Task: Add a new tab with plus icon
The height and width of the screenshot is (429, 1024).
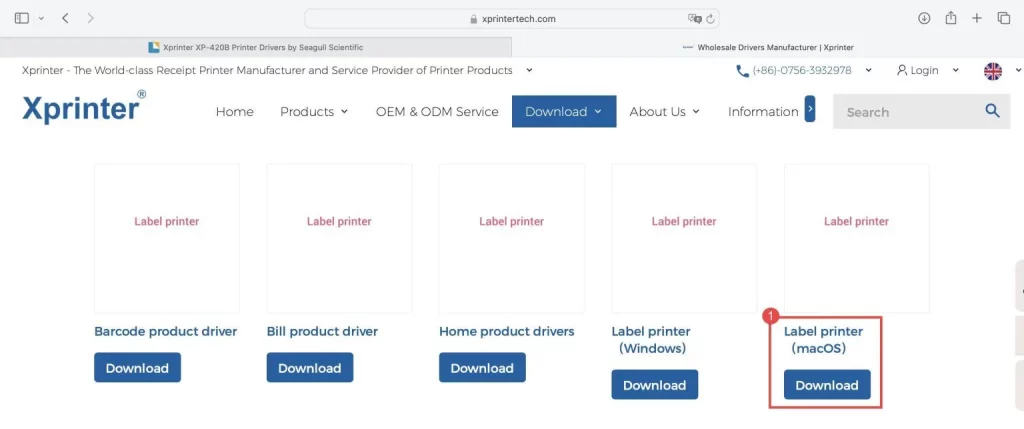Action: tap(976, 18)
